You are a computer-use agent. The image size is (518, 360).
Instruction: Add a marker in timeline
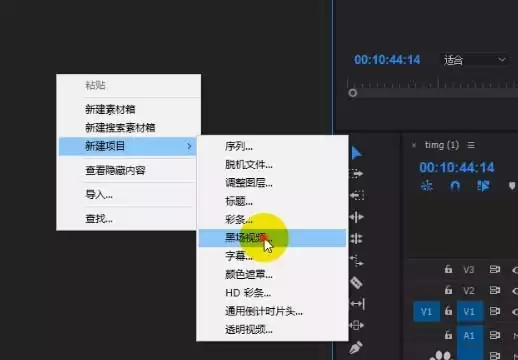point(512,186)
